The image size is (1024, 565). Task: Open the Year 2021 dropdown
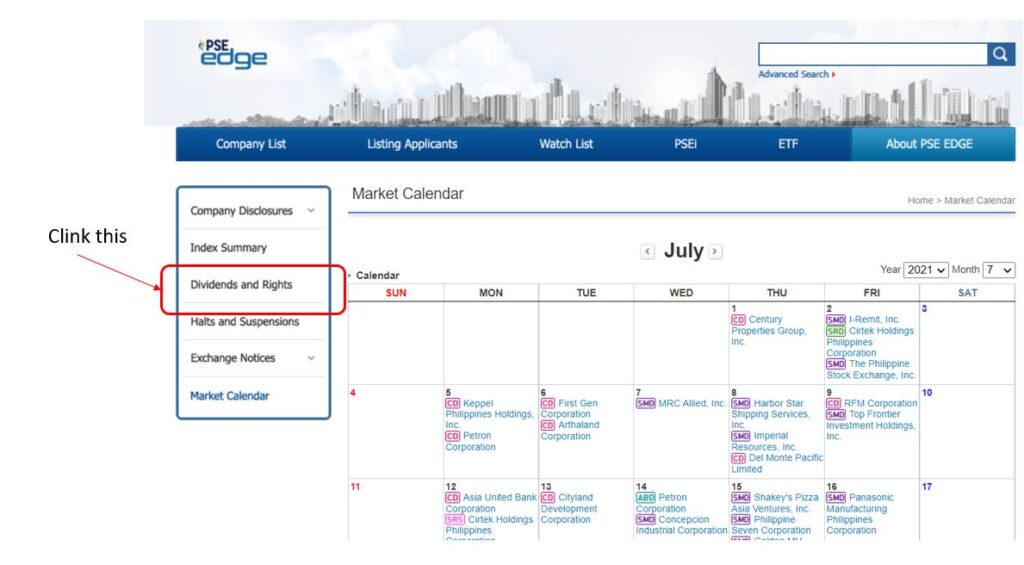(x=926, y=270)
